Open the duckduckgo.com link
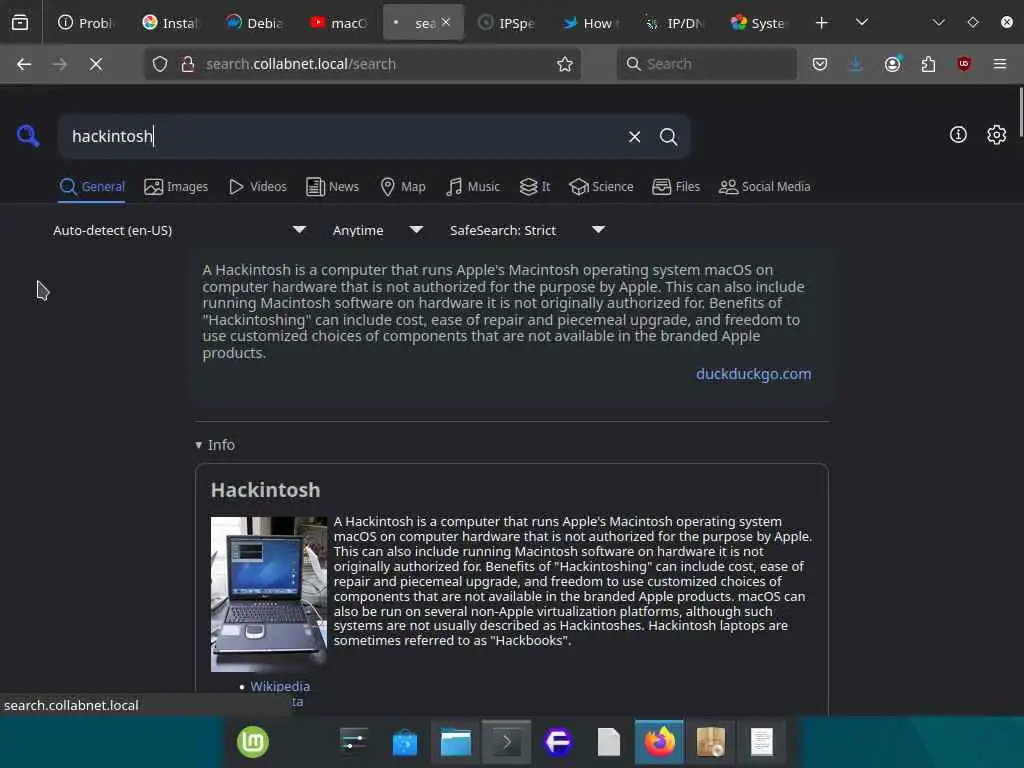The image size is (1024, 768). pos(754,374)
